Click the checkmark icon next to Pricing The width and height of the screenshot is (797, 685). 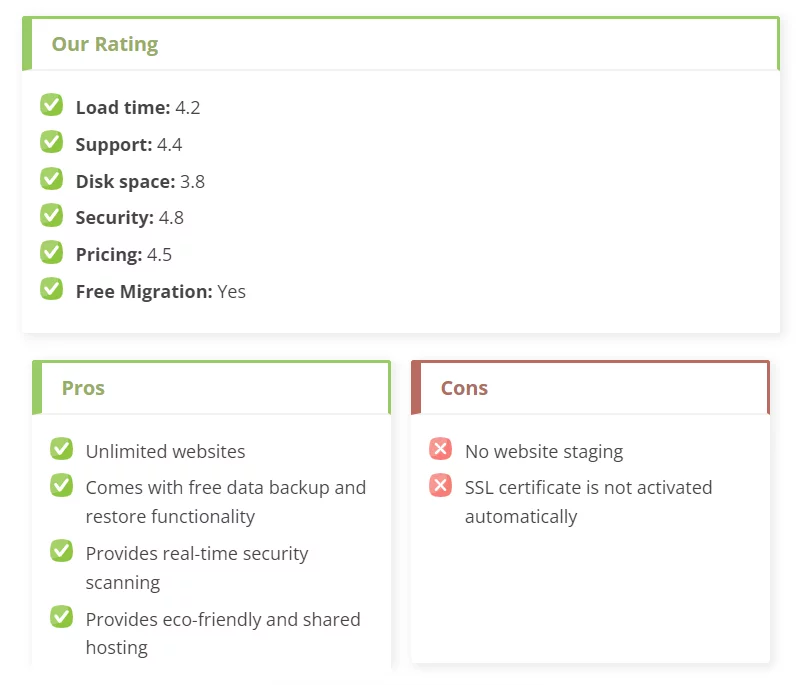pyautogui.click(x=51, y=252)
